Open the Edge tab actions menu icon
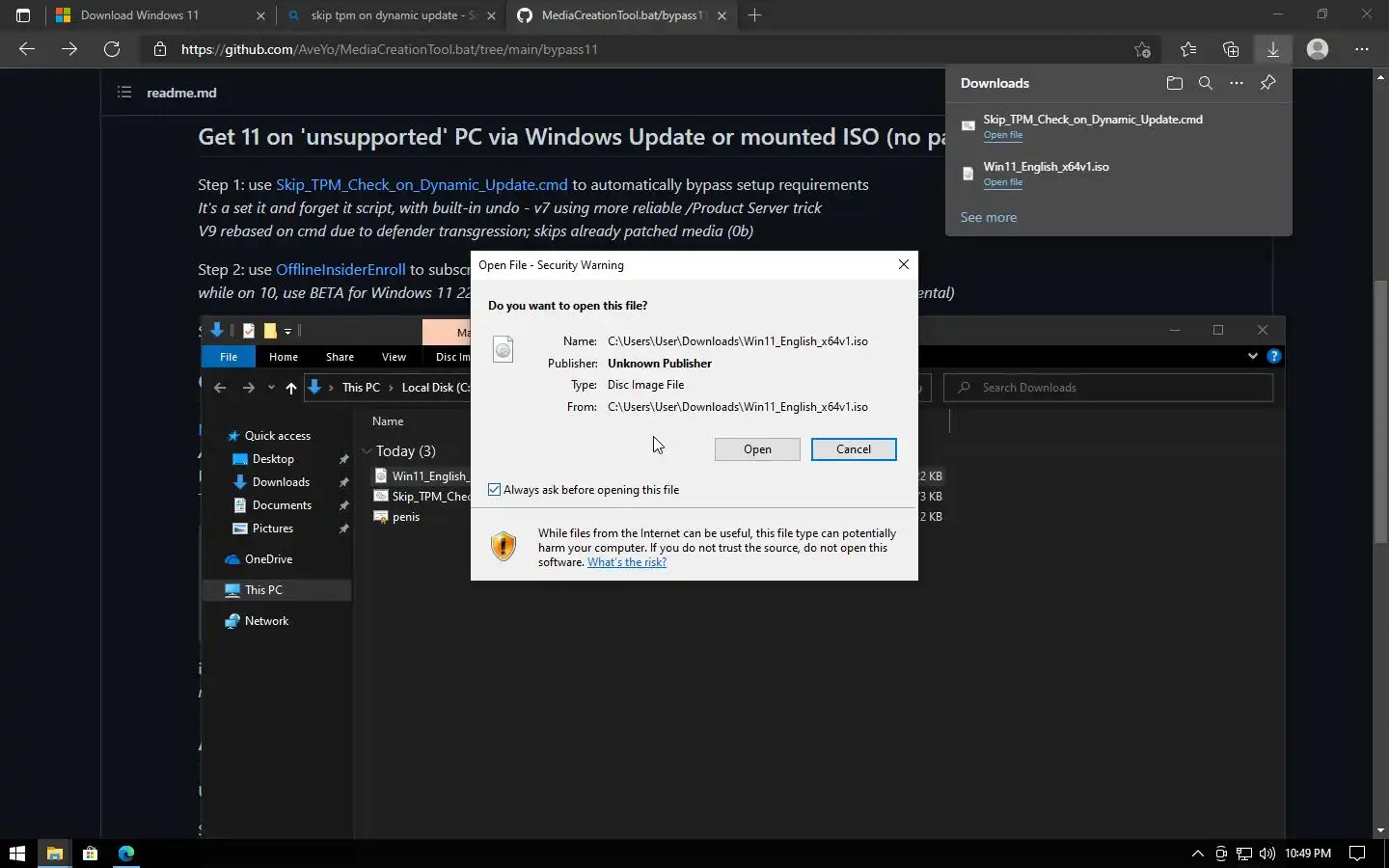This screenshot has height=868, width=1389. pos(23,15)
